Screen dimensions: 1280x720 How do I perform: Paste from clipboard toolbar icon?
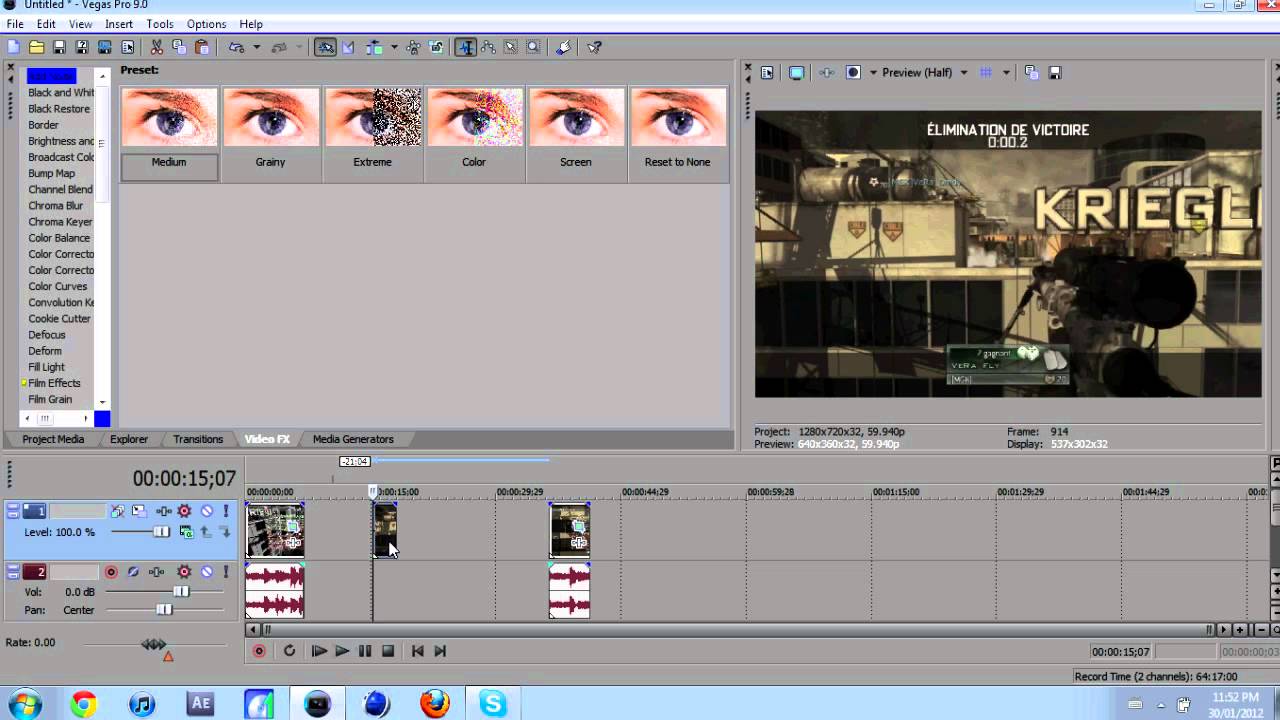pos(202,47)
